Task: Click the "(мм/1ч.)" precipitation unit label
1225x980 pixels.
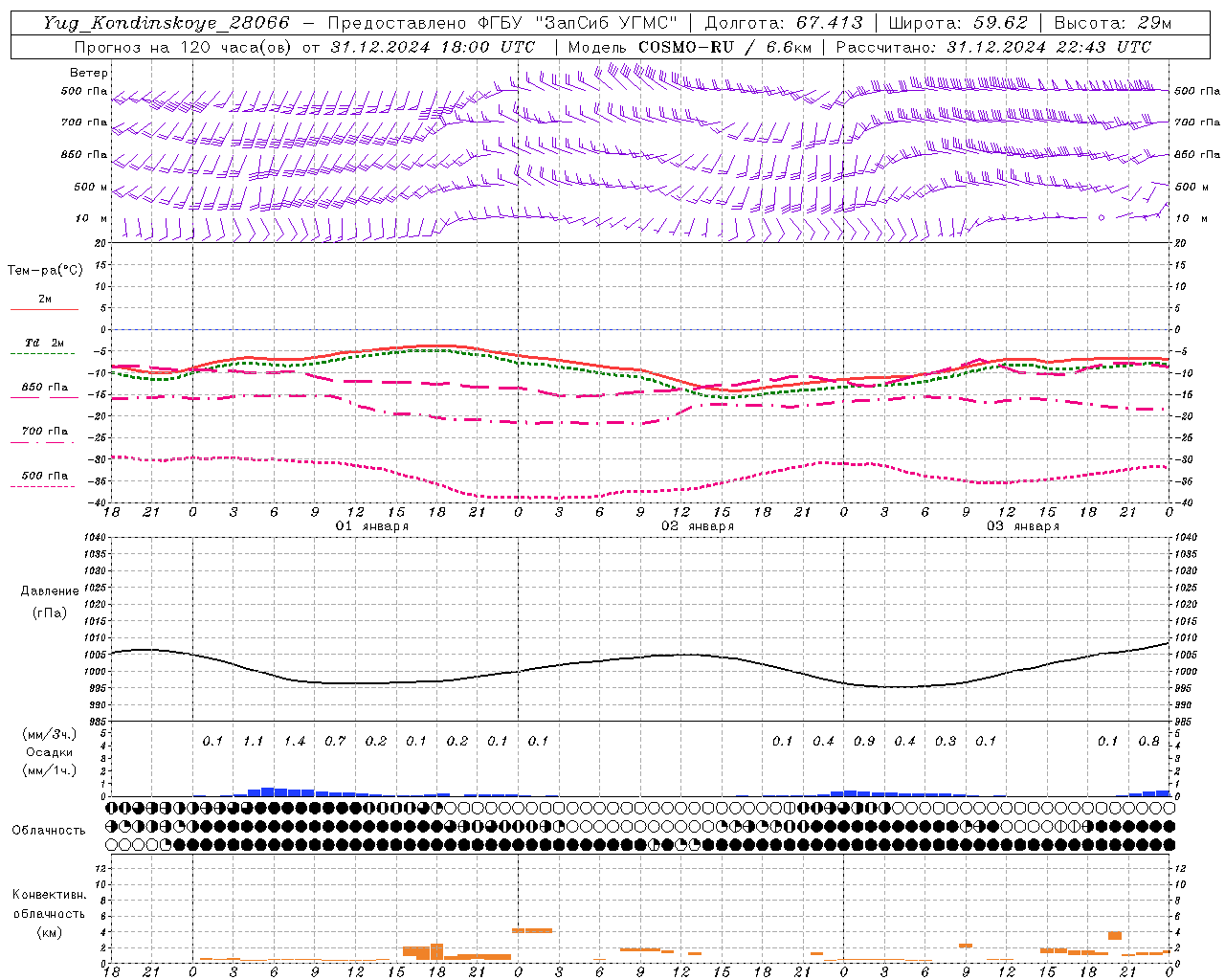Action: tap(50, 770)
